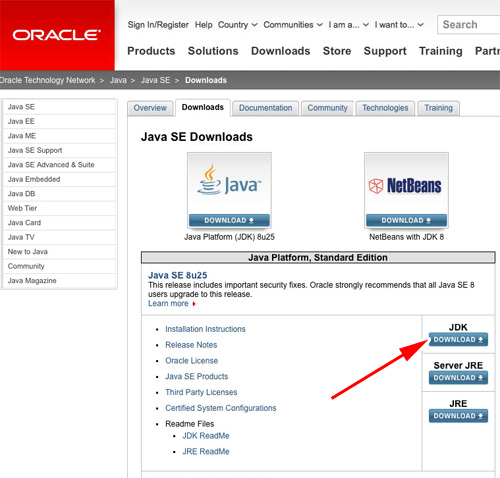Open the Support menu
The height and width of the screenshot is (478, 500).
click(385, 51)
